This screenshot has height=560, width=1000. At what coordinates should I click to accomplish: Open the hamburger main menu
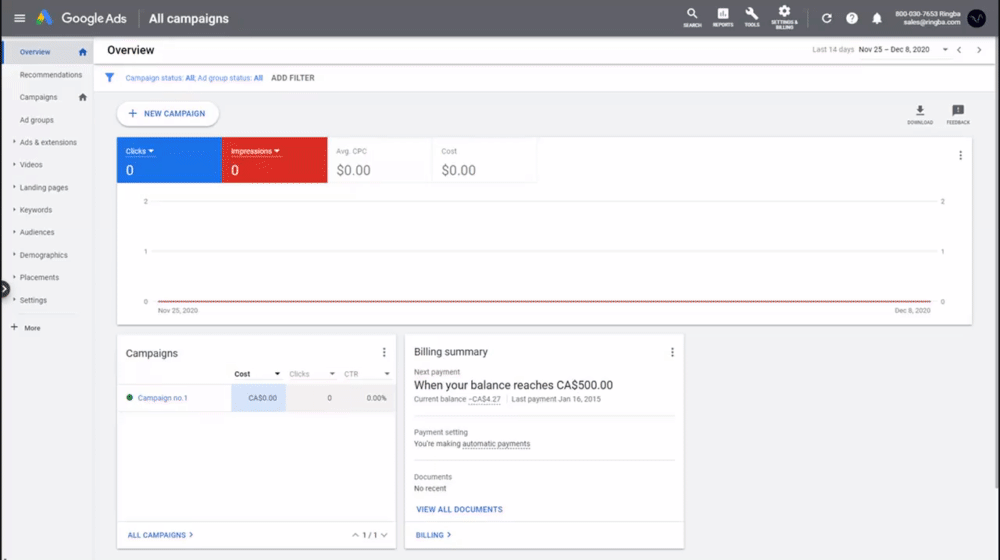click(x=19, y=18)
